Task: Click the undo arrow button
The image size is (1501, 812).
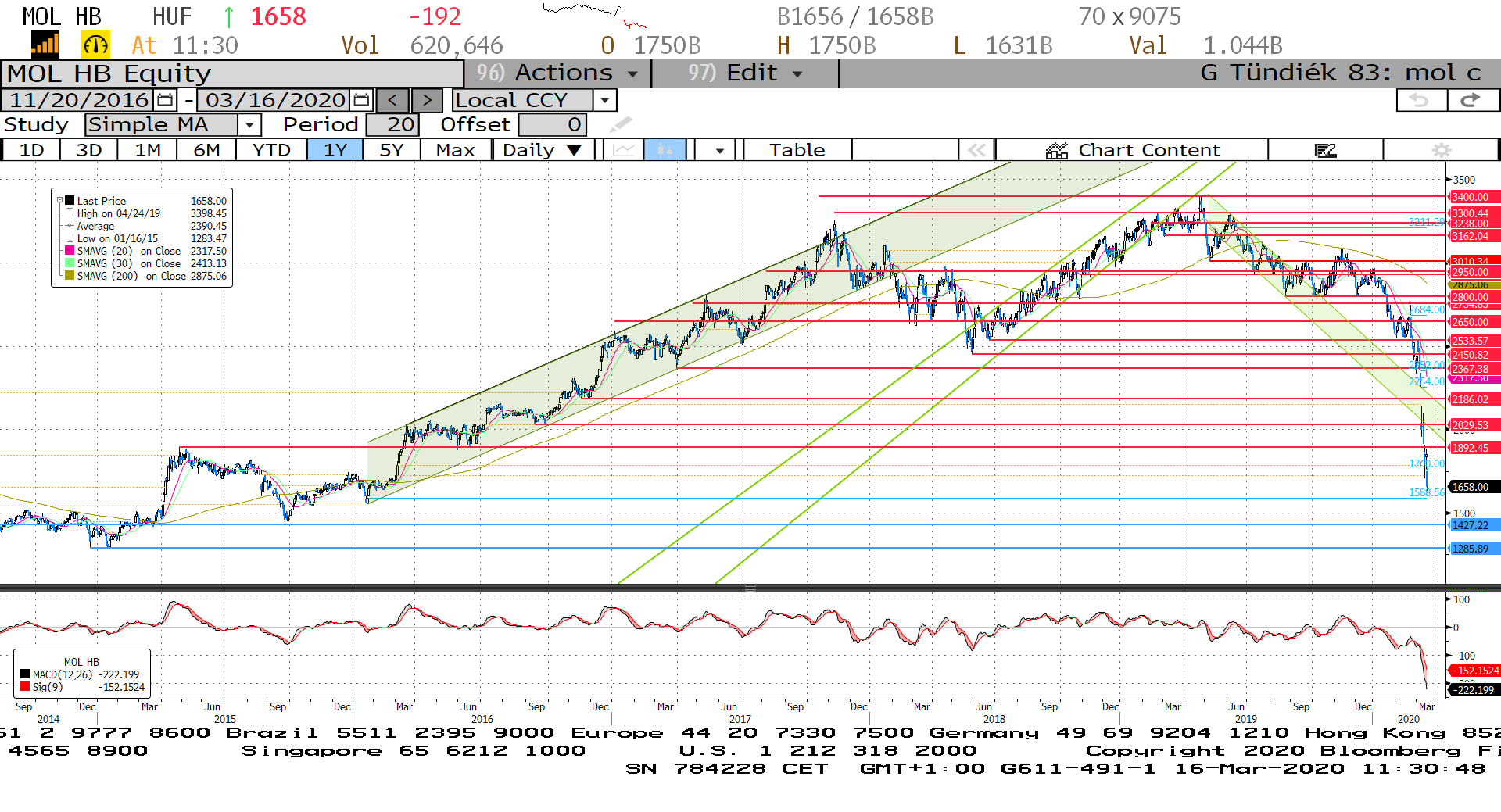Action: 1421,100
